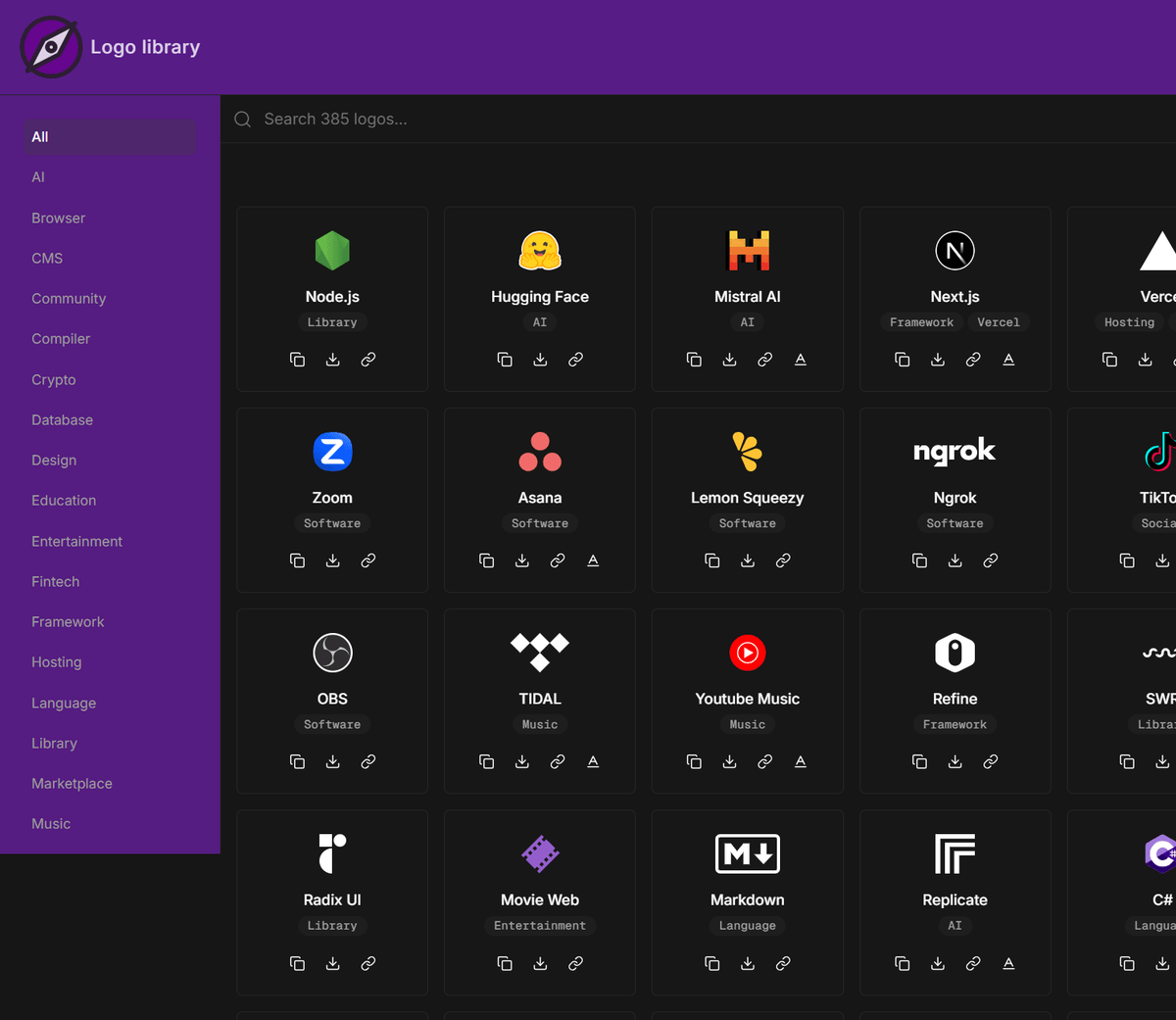Copy the Asana logo SVG
The height and width of the screenshot is (1020, 1176).
pos(486,560)
